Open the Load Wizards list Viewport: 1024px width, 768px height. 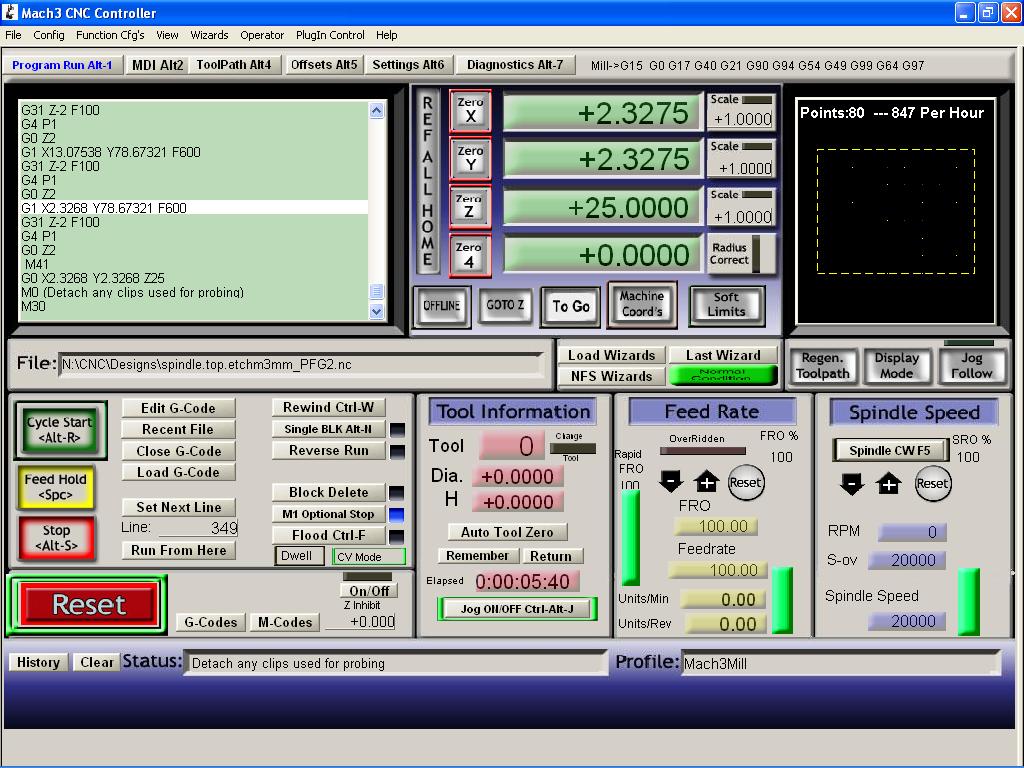pos(611,355)
